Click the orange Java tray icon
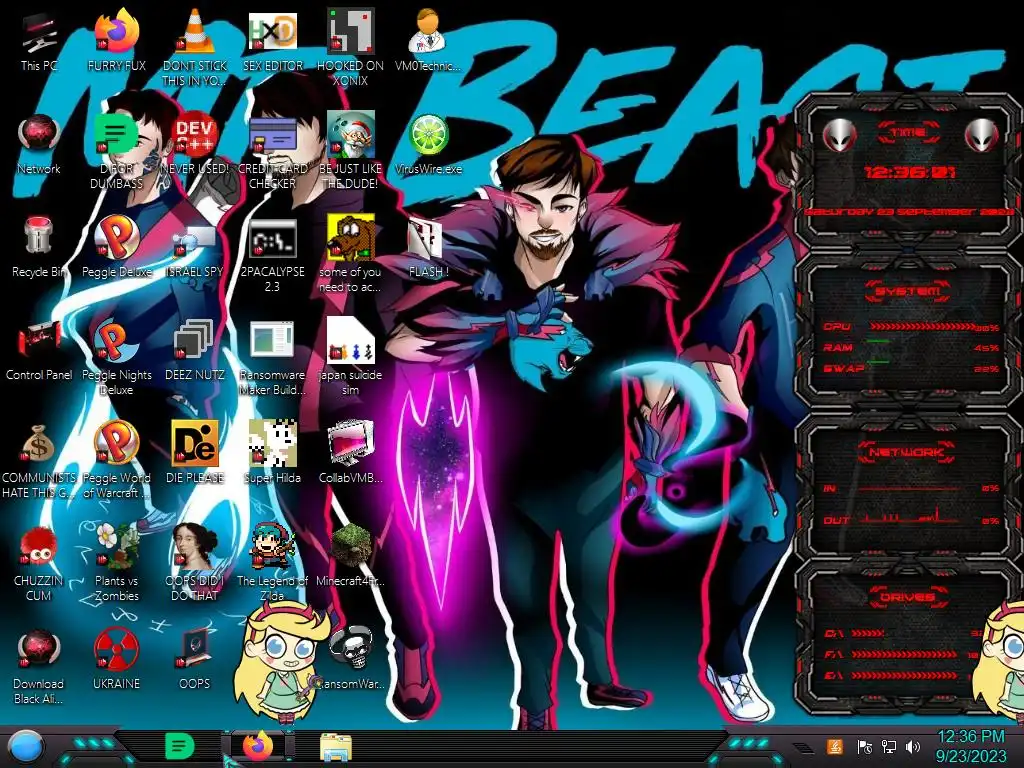1024x768 pixels. tap(835, 747)
